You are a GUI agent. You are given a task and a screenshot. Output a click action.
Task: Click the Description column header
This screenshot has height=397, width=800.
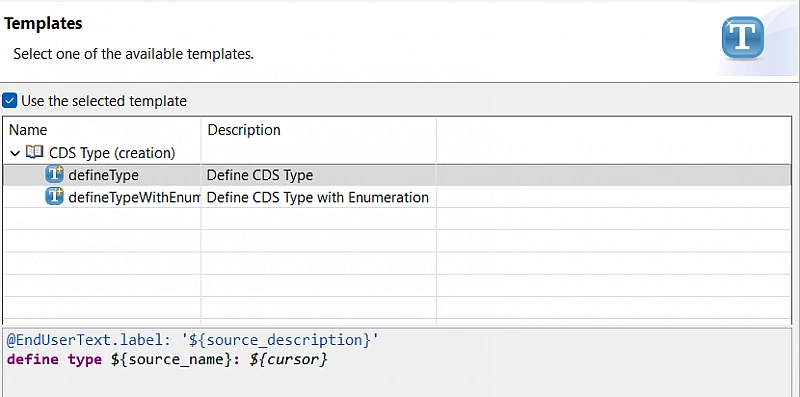(x=319, y=130)
